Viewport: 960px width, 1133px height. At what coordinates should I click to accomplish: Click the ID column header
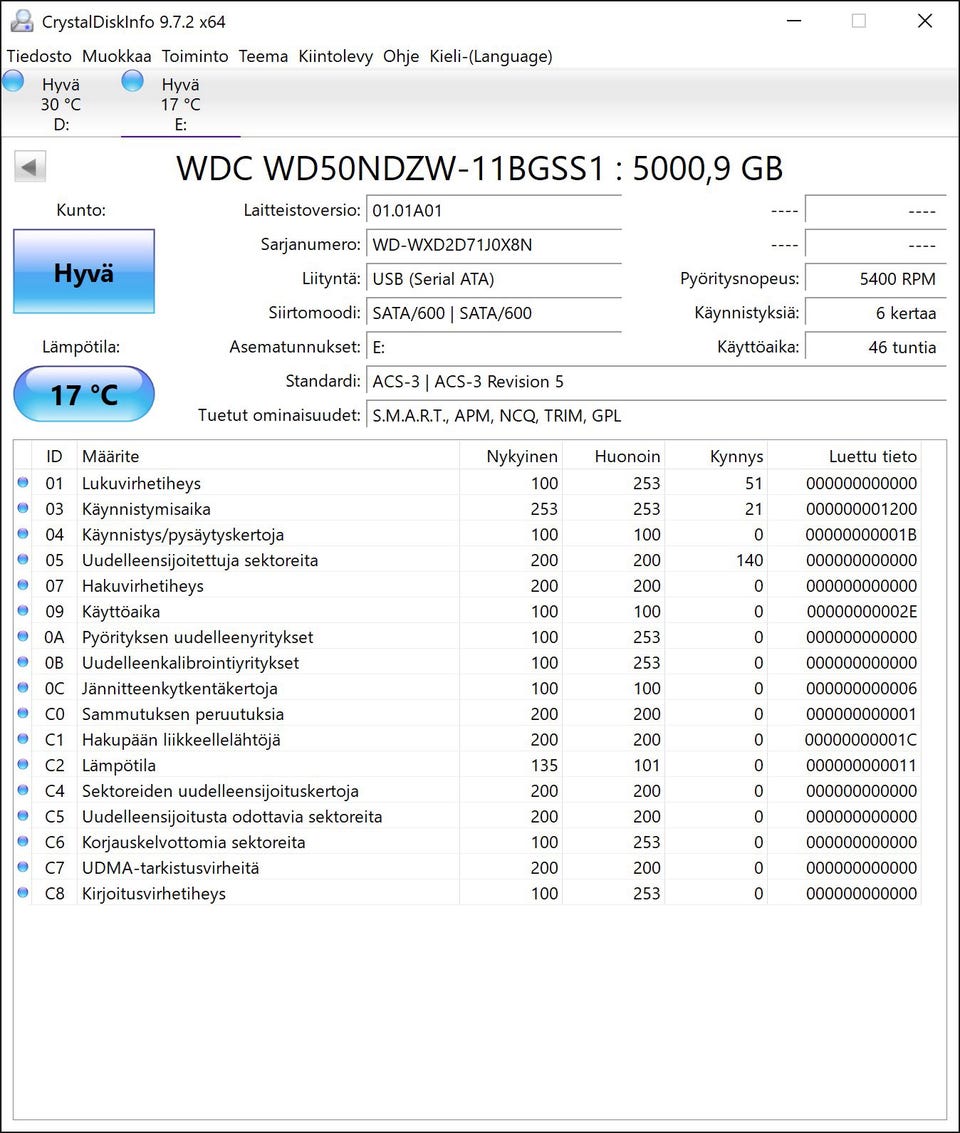(x=54, y=456)
